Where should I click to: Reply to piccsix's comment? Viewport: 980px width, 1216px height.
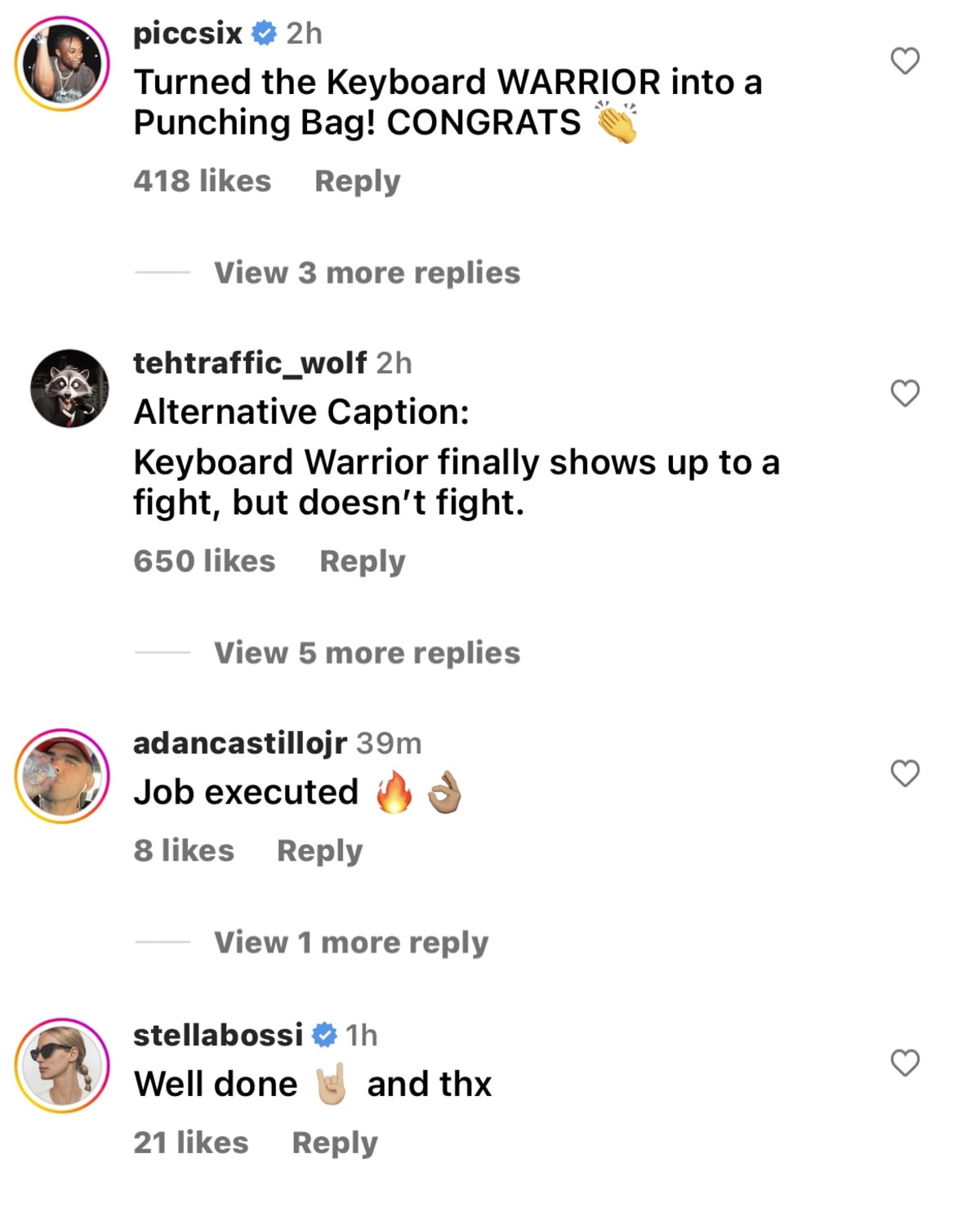[x=358, y=181]
